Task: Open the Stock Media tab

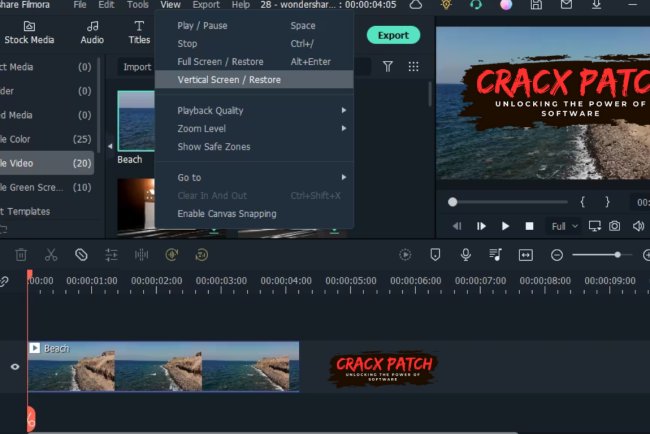Action: click(29, 33)
